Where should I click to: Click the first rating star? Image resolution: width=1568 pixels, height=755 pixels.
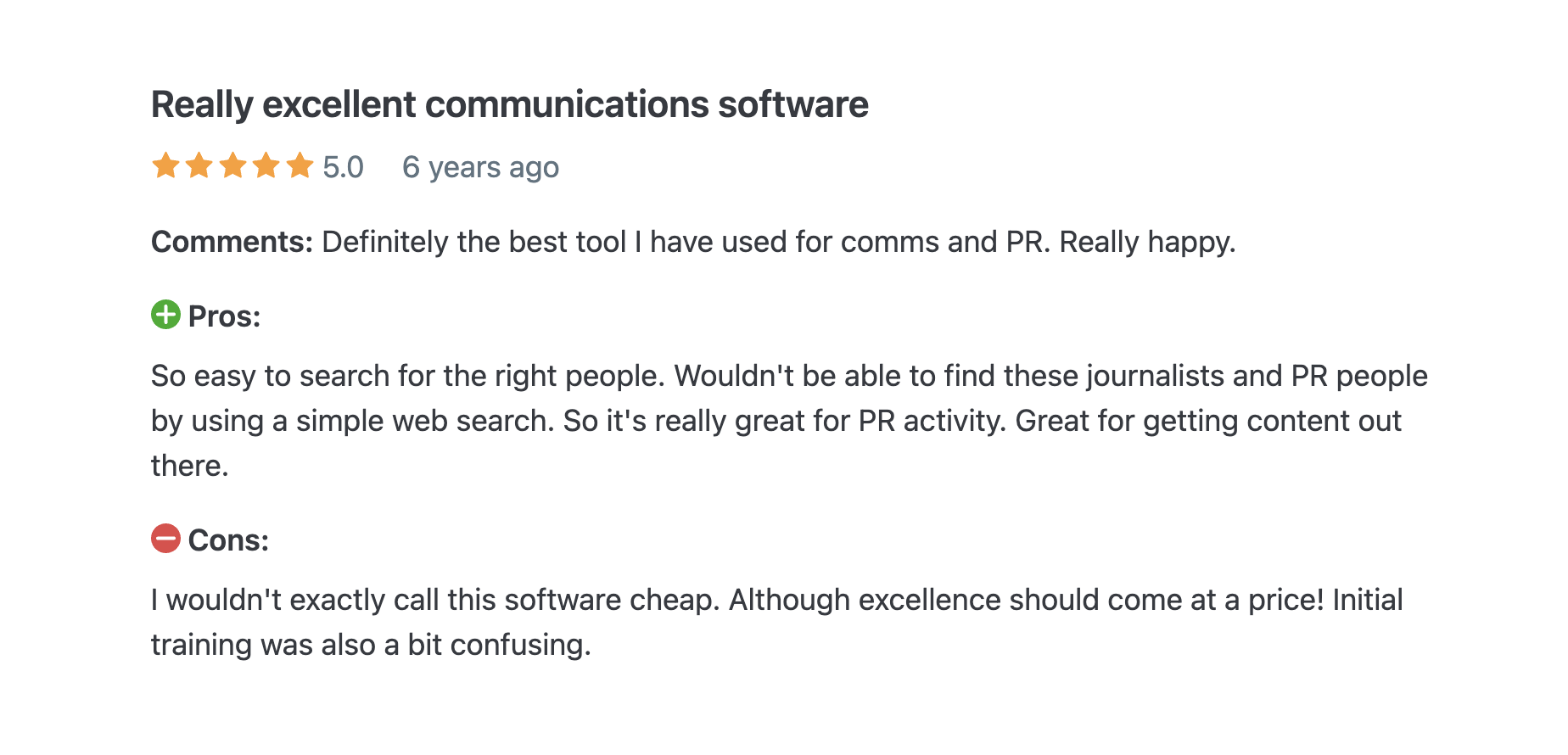[x=165, y=165]
